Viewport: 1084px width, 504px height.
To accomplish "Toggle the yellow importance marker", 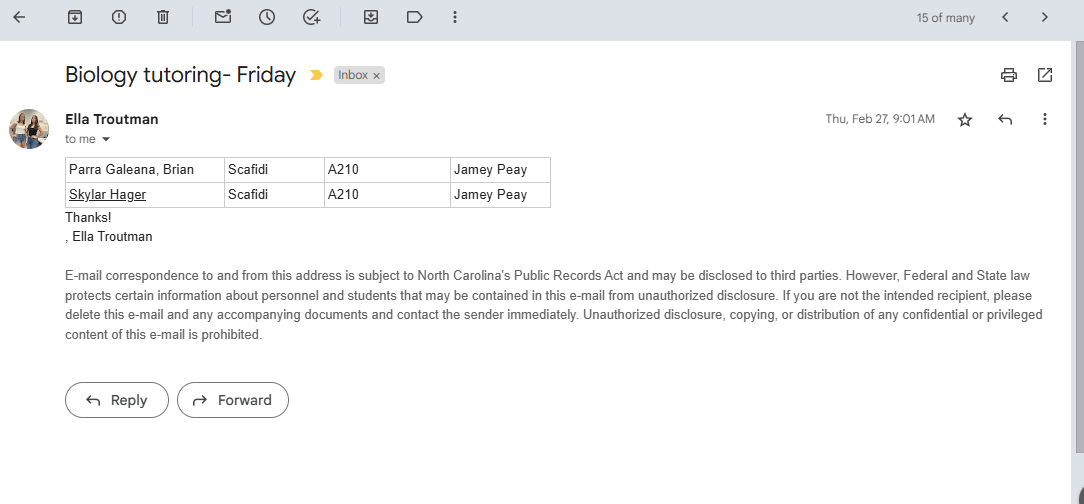I will [x=316, y=75].
